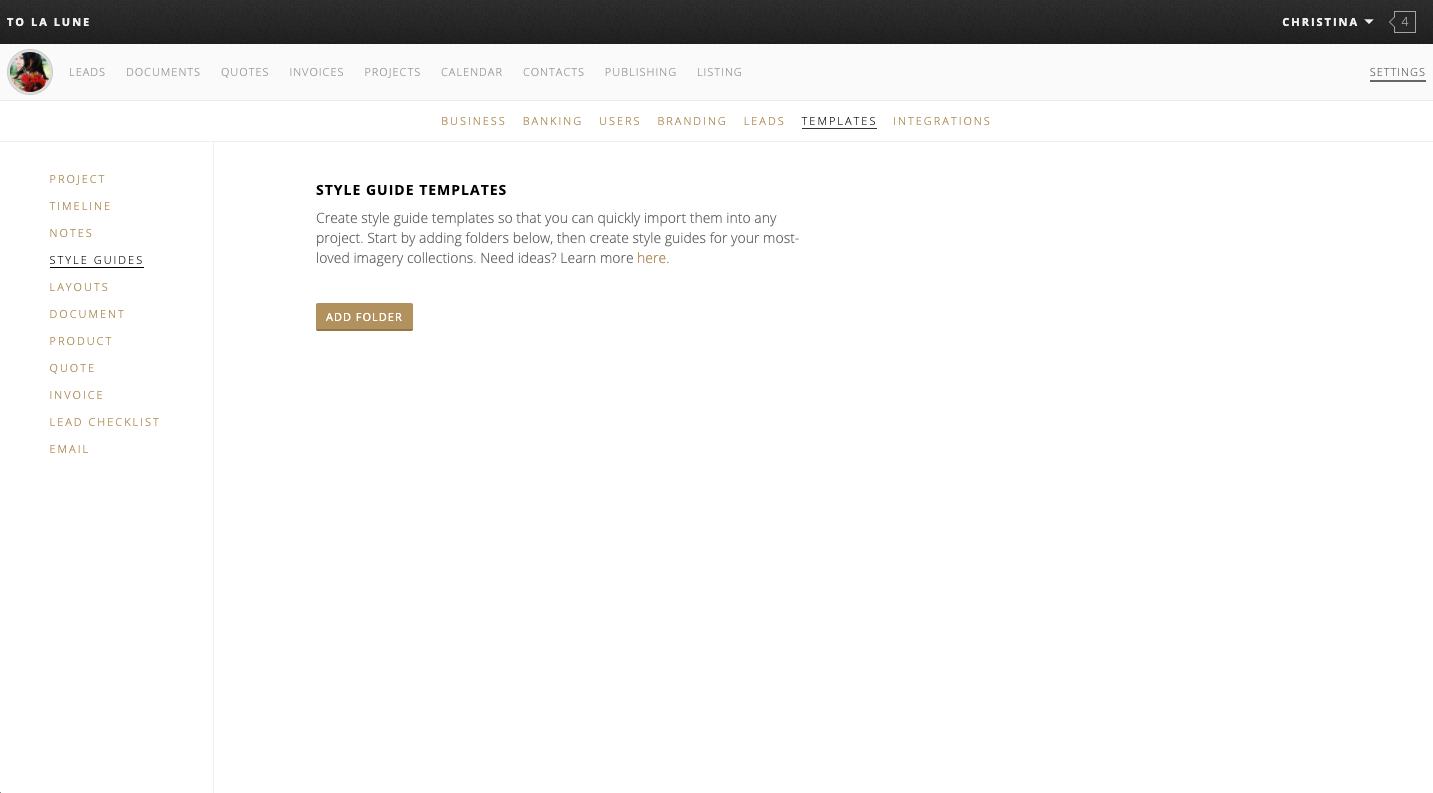This screenshot has height=793, width=1433.
Task: Open the CHRISTINA account dropdown
Action: 1327,21
